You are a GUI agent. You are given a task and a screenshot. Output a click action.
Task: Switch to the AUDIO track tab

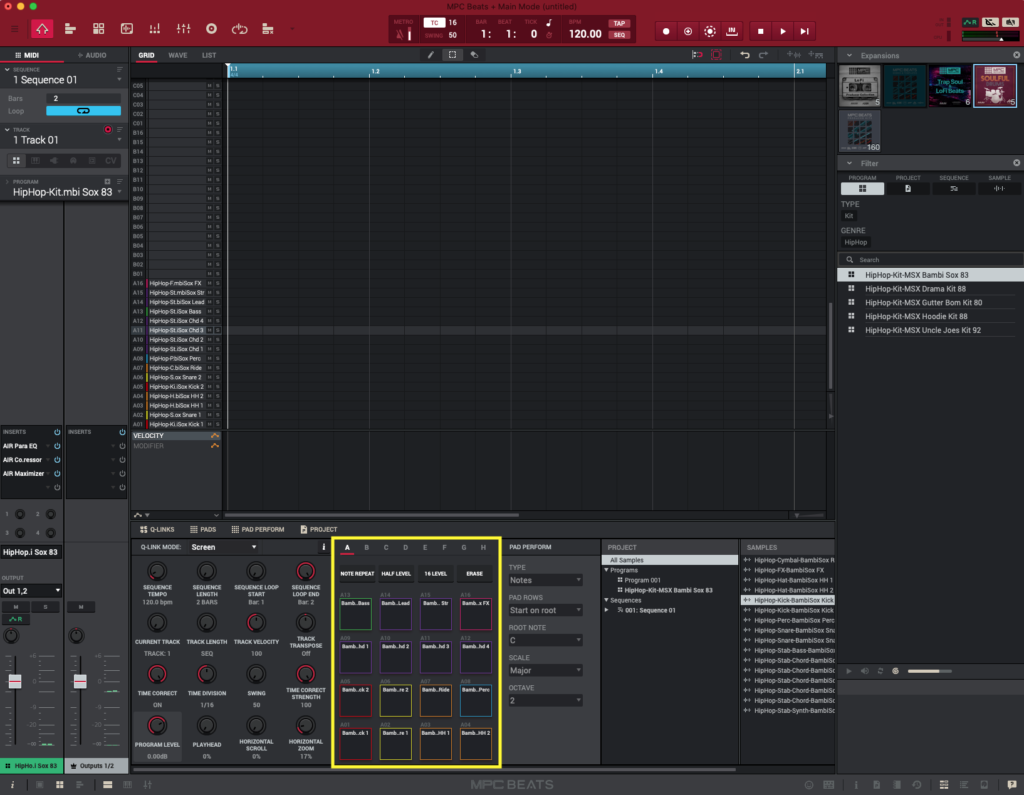pos(92,56)
